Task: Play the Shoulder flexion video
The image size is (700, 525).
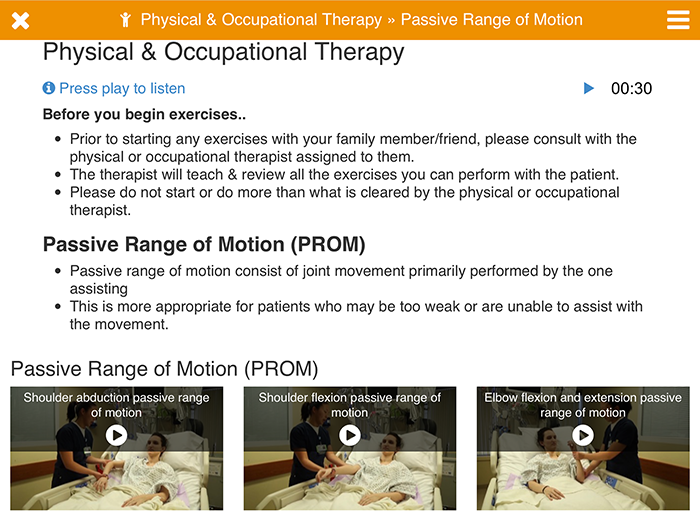Action: 350,435
